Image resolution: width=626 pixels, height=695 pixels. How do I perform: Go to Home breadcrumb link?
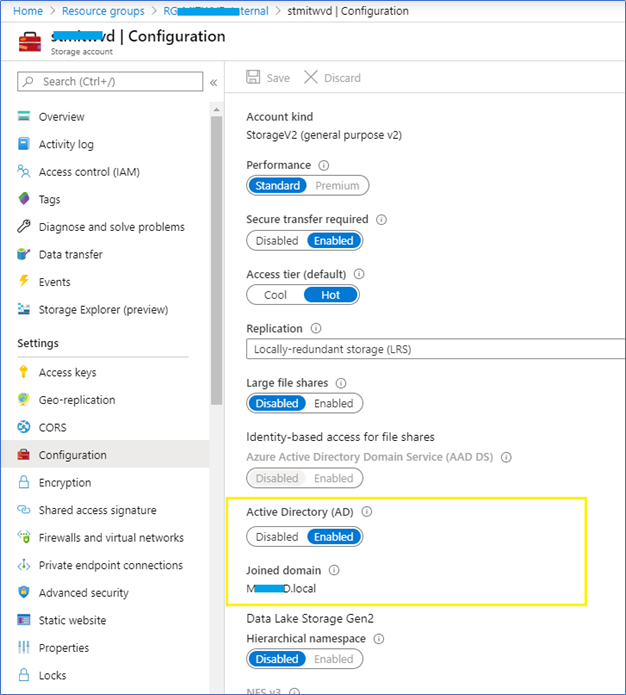click(28, 11)
